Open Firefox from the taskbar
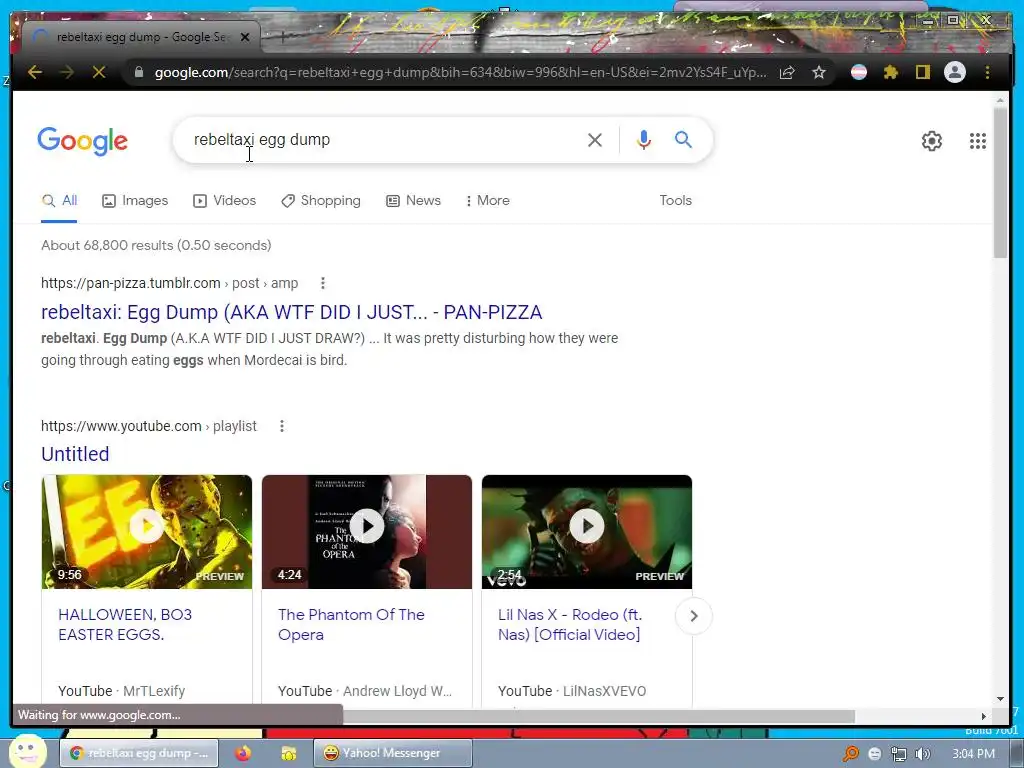 [243, 753]
